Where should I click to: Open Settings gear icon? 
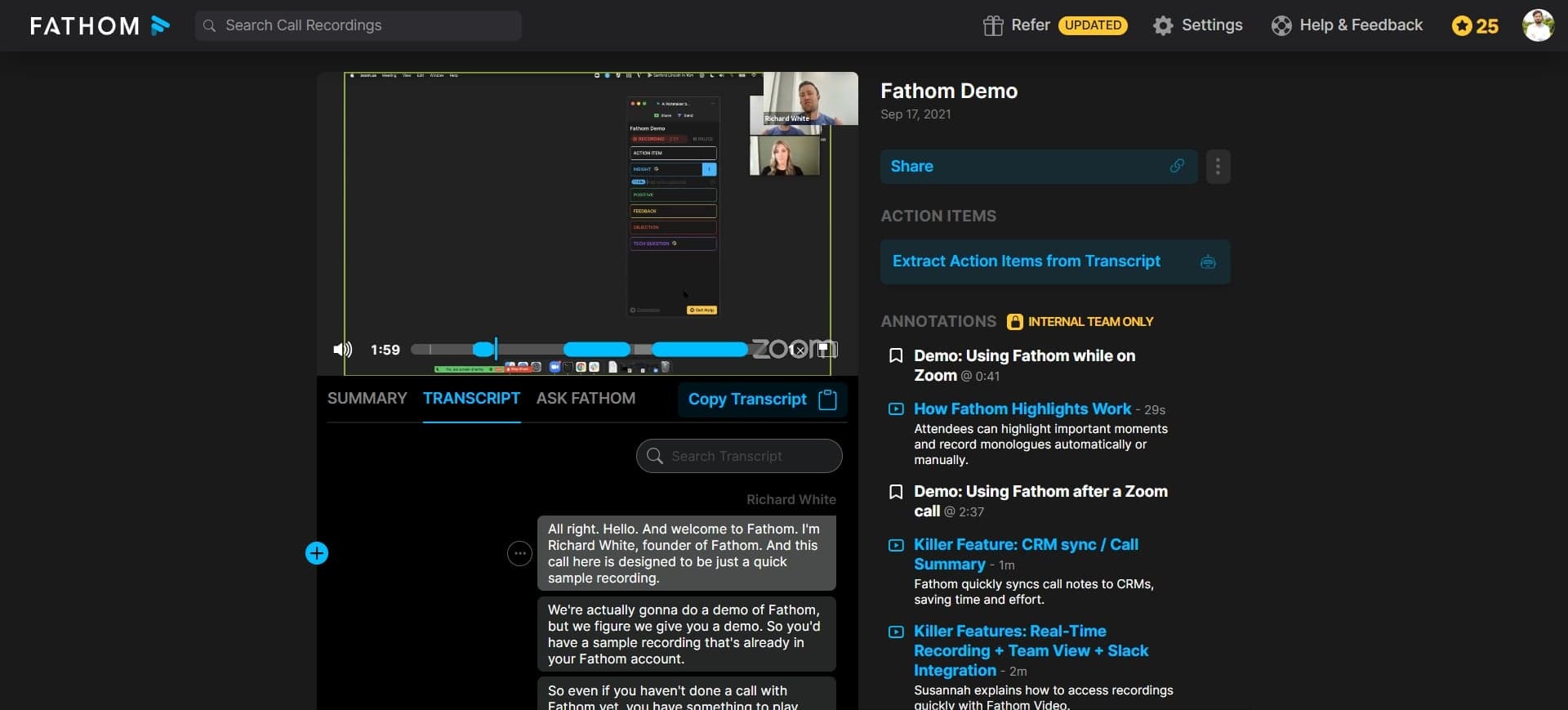tap(1162, 26)
